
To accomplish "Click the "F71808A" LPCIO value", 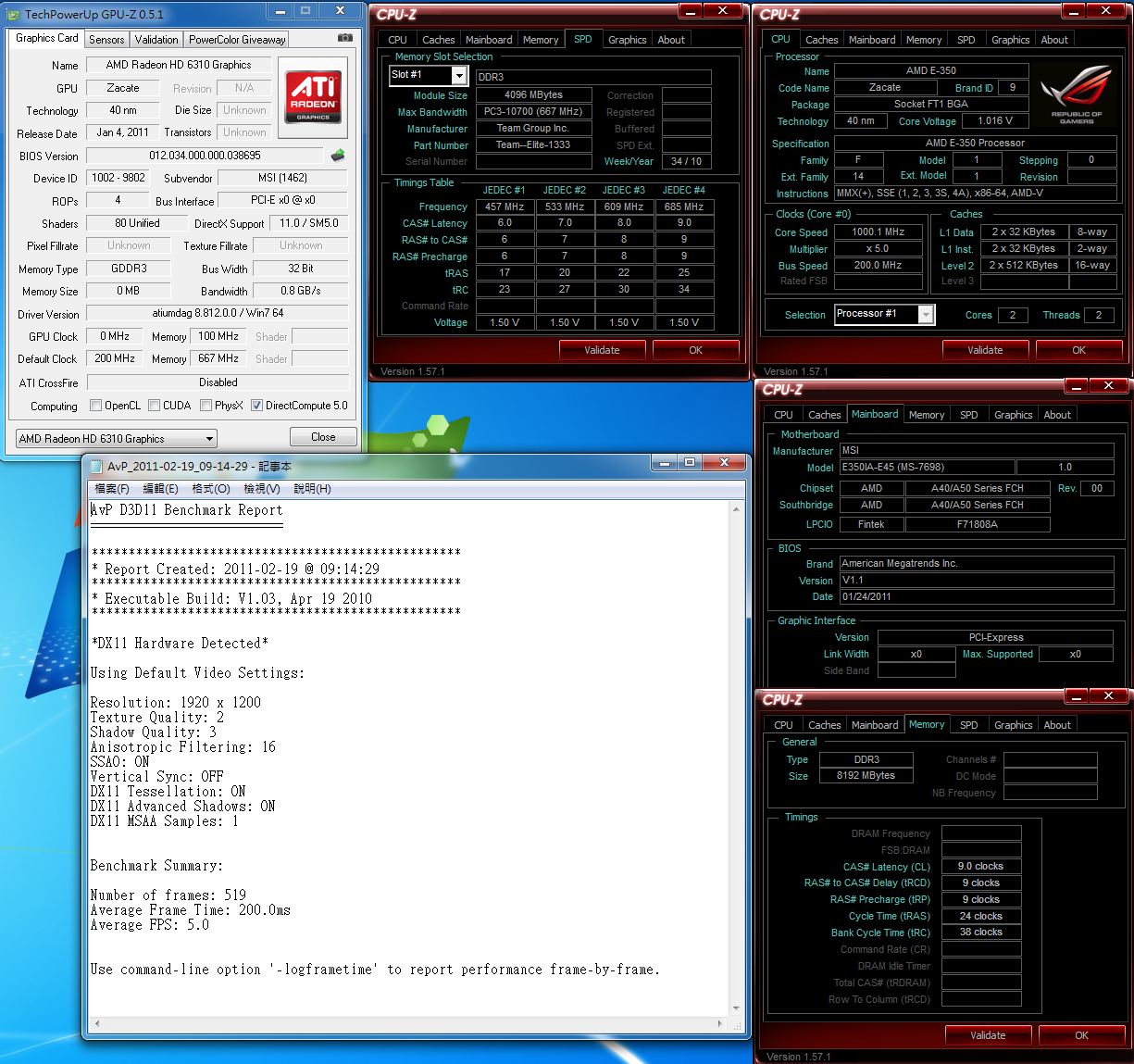I will 978,524.
